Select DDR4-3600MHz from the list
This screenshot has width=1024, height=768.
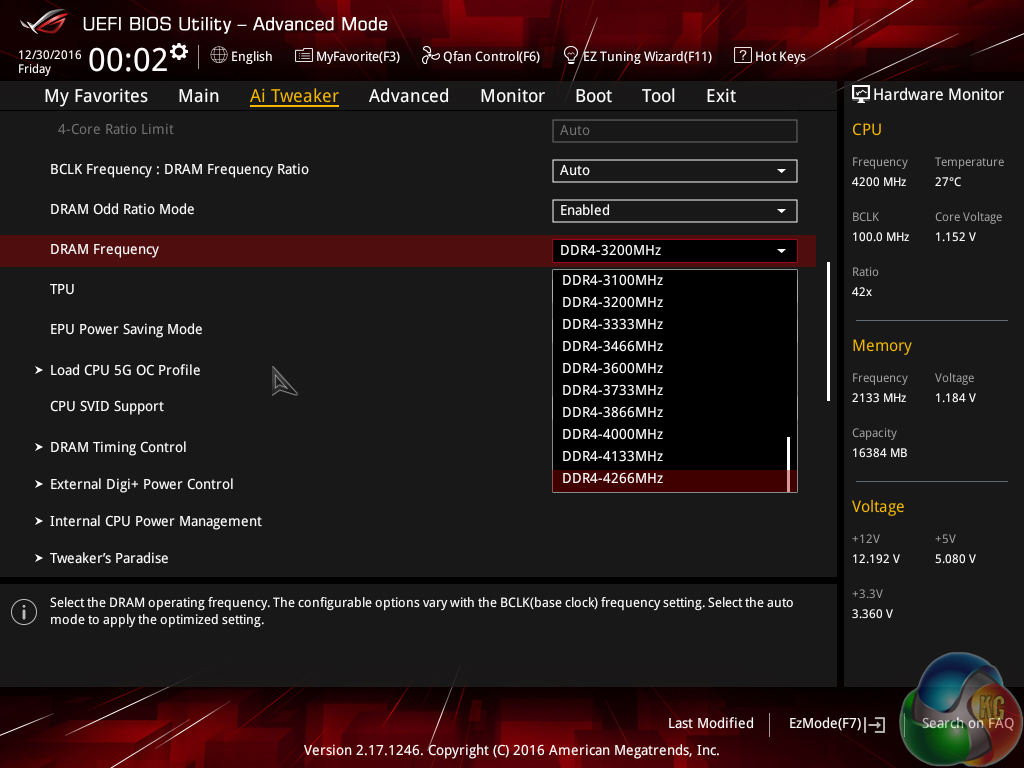click(612, 368)
